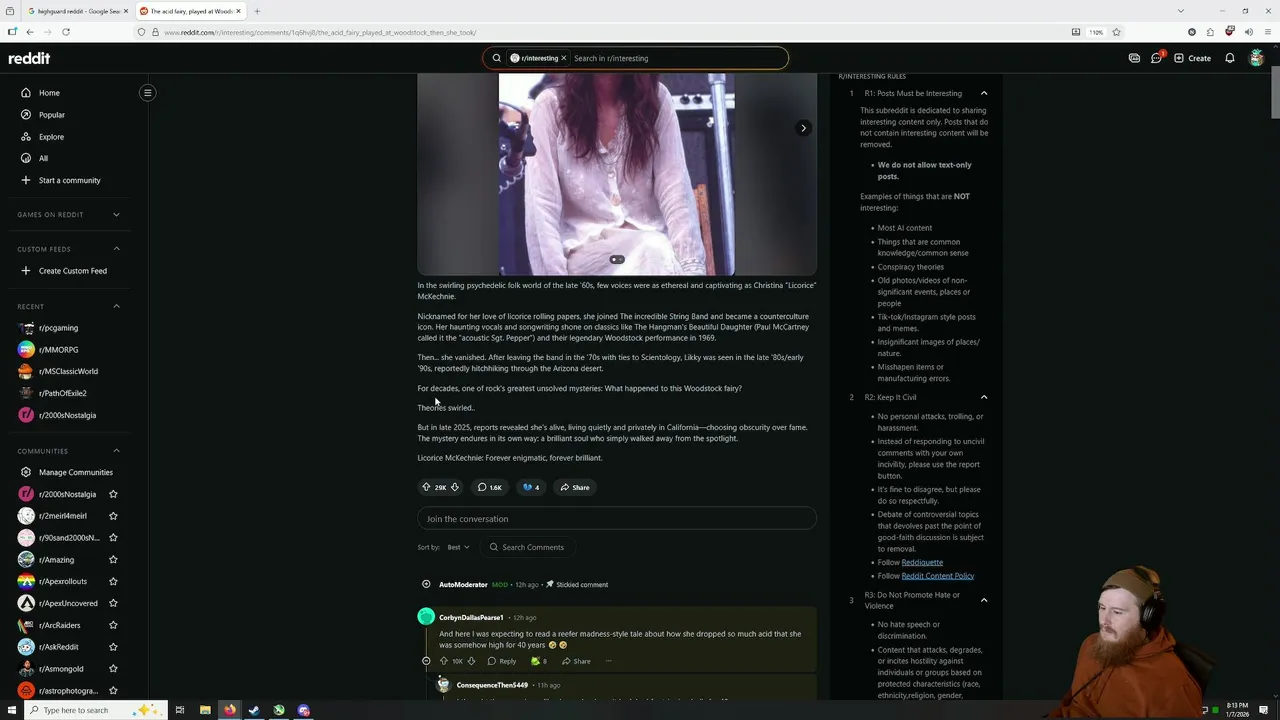1280x720 pixels.
Task: Upvote CorbynDallasPearse1's comment
Action: 444,661
